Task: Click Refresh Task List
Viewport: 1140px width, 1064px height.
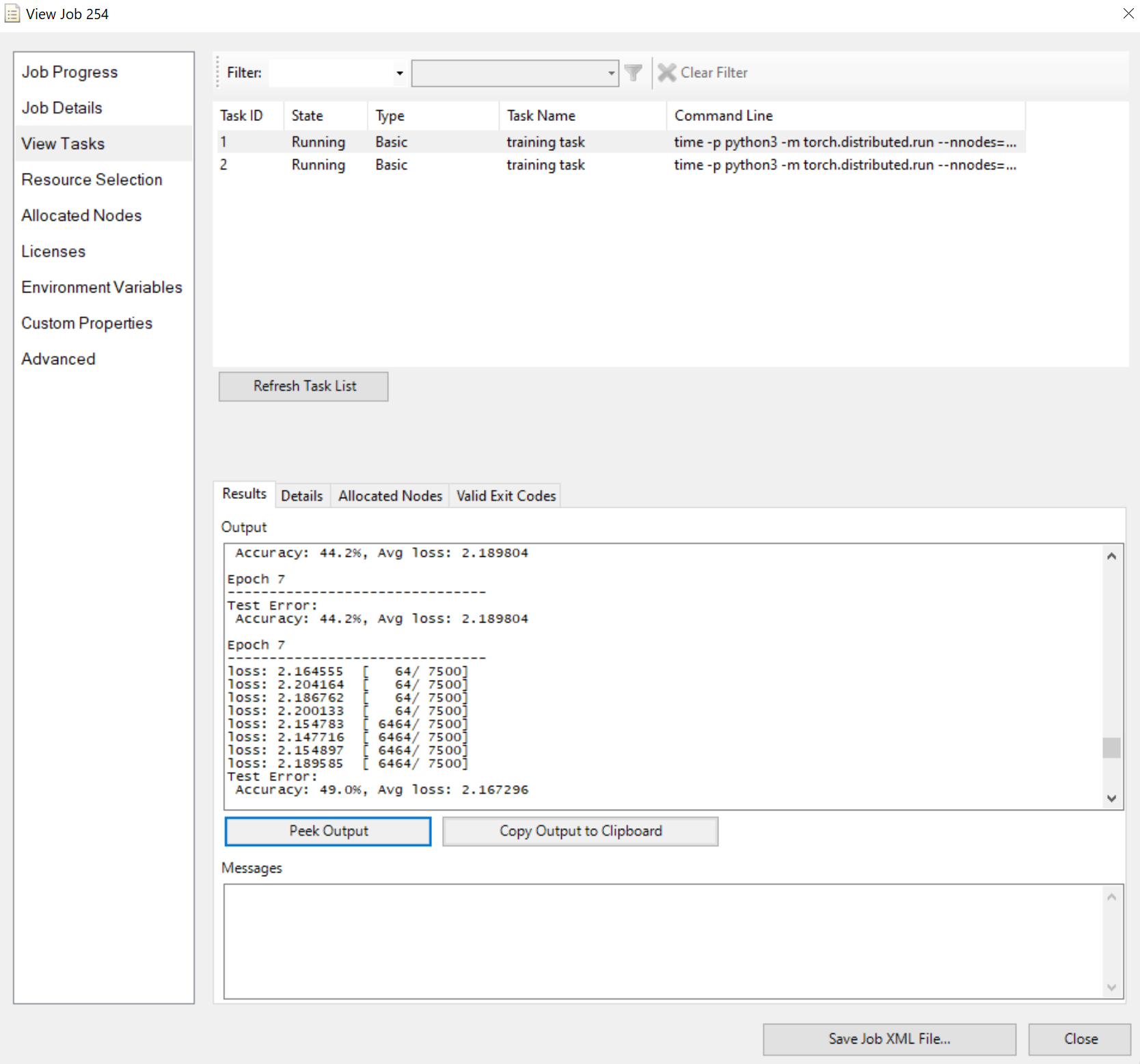Action: [x=303, y=386]
